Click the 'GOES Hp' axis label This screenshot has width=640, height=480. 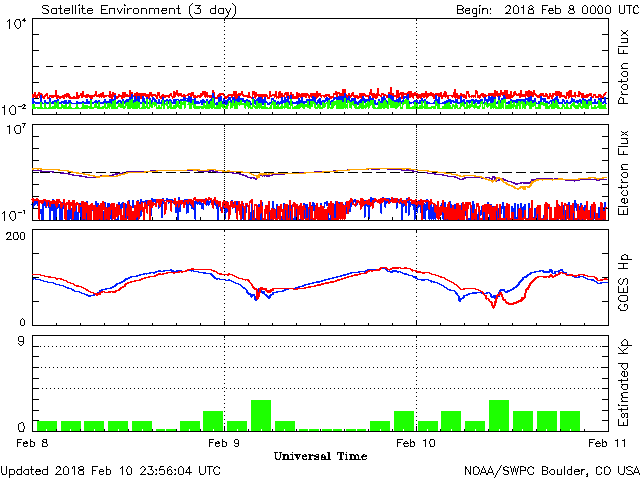click(x=623, y=282)
